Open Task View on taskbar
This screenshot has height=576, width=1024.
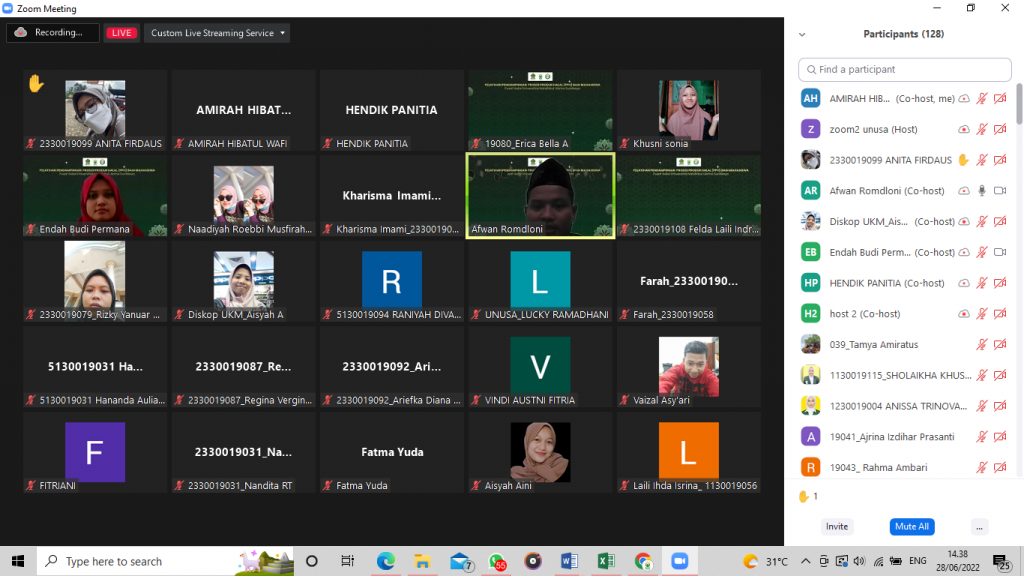click(x=347, y=561)
